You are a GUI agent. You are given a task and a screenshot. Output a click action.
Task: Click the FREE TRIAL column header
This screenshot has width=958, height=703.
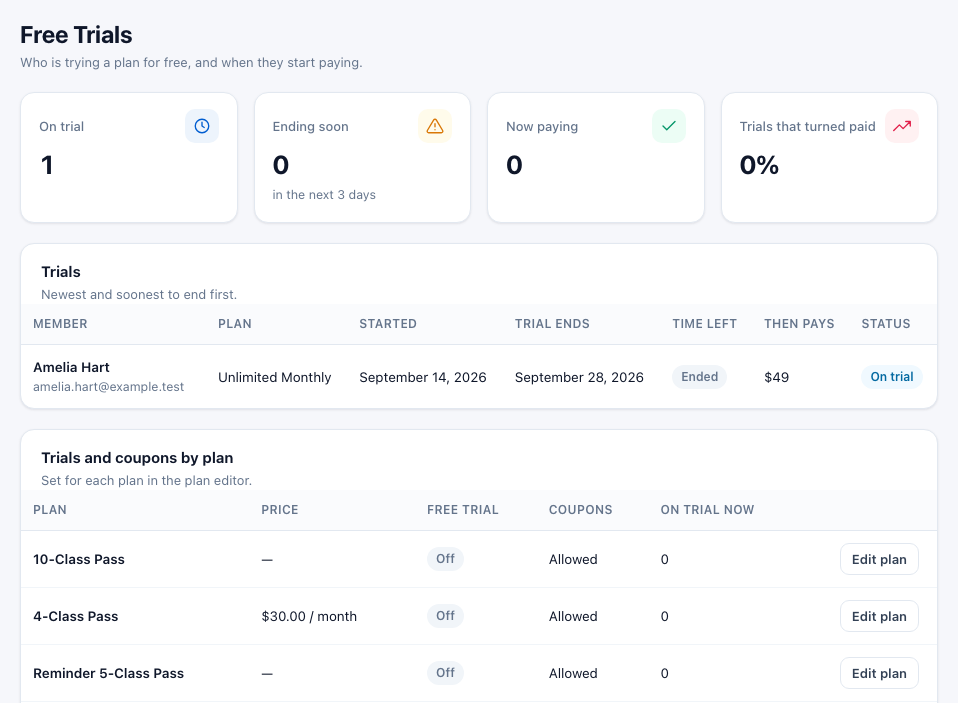tap(463, 509)
